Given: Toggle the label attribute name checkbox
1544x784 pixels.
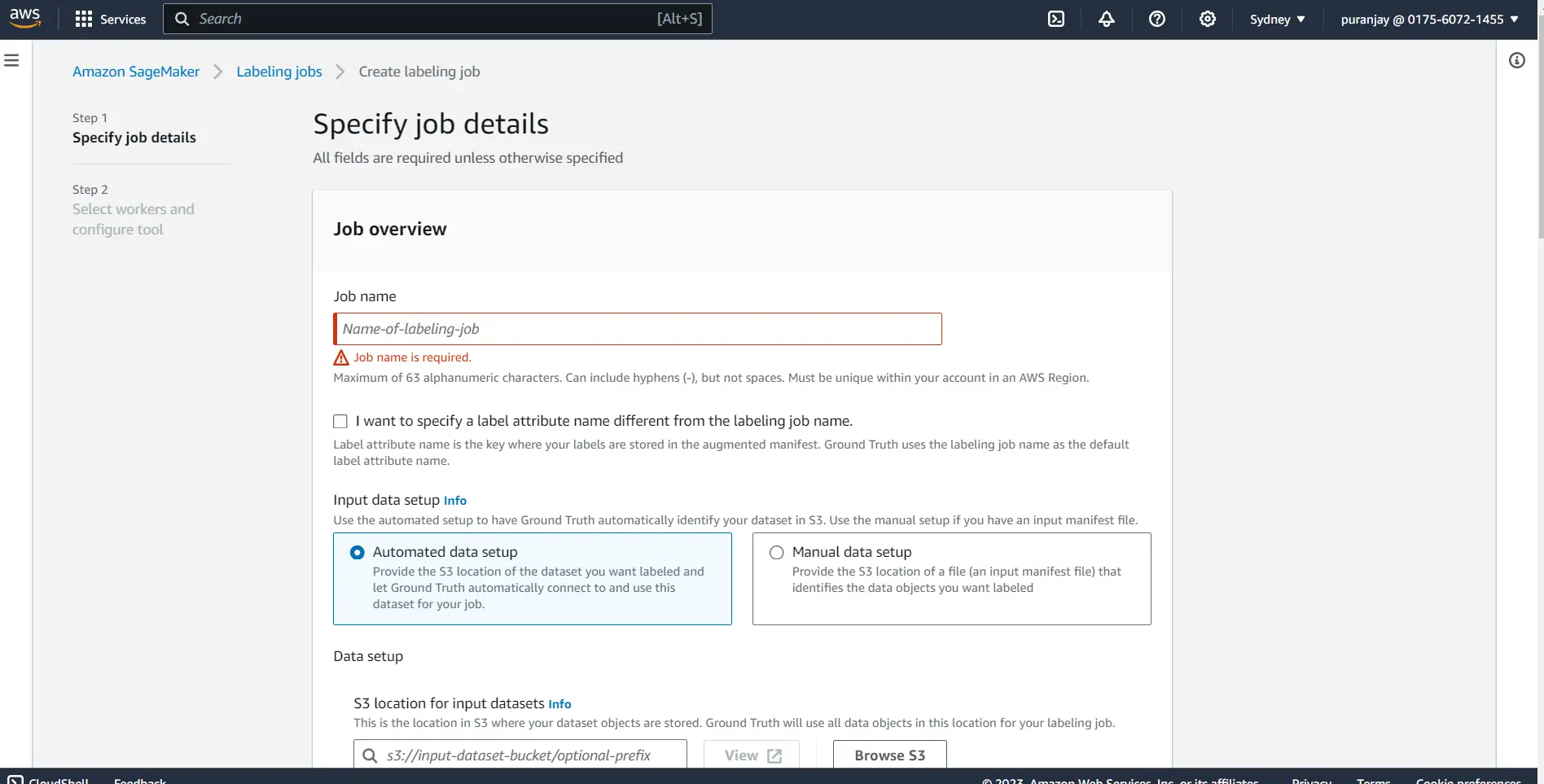Looking at the screenshot, I should (x=340, y=421).
